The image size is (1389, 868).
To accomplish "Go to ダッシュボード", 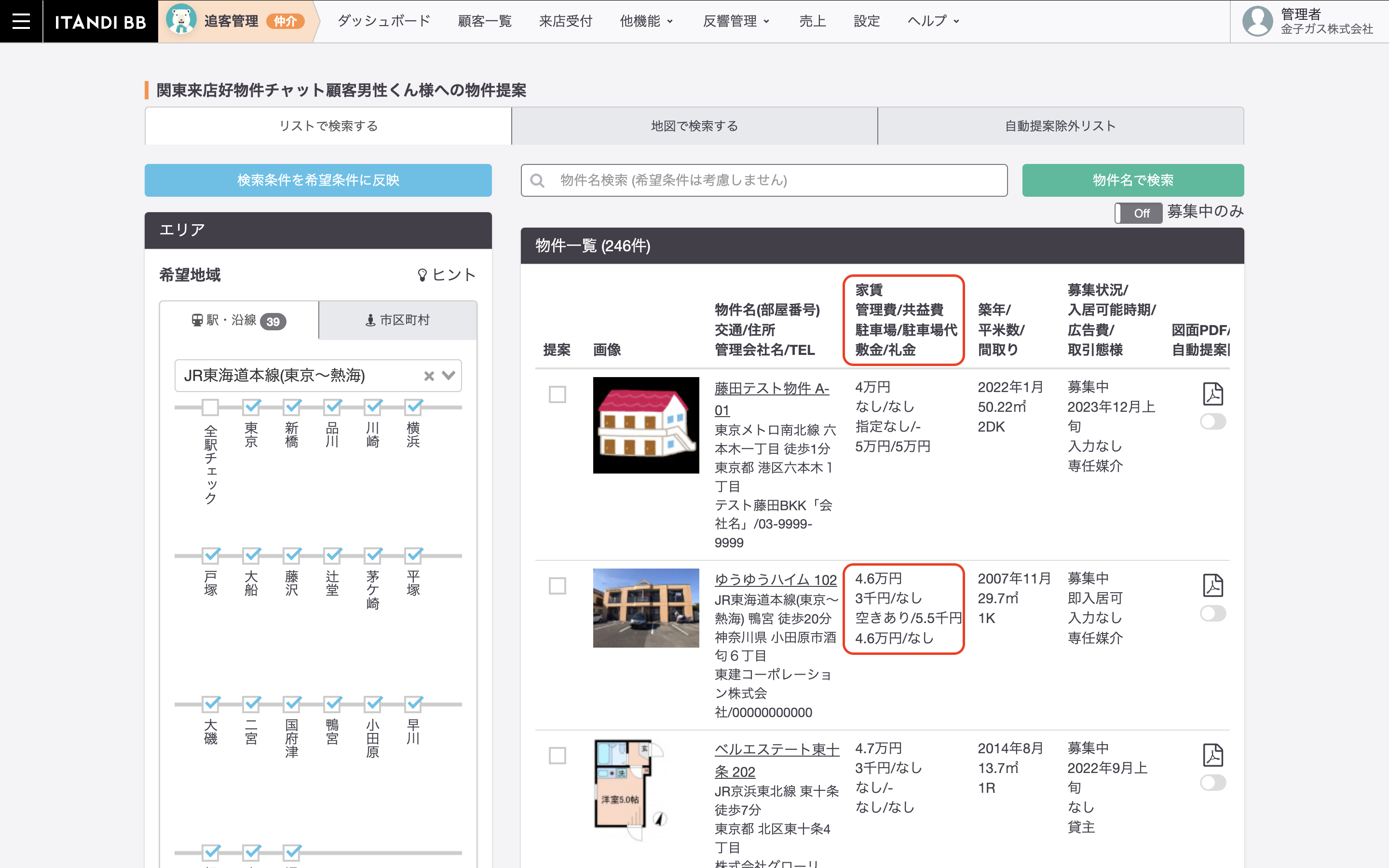I will pos(384,21).
